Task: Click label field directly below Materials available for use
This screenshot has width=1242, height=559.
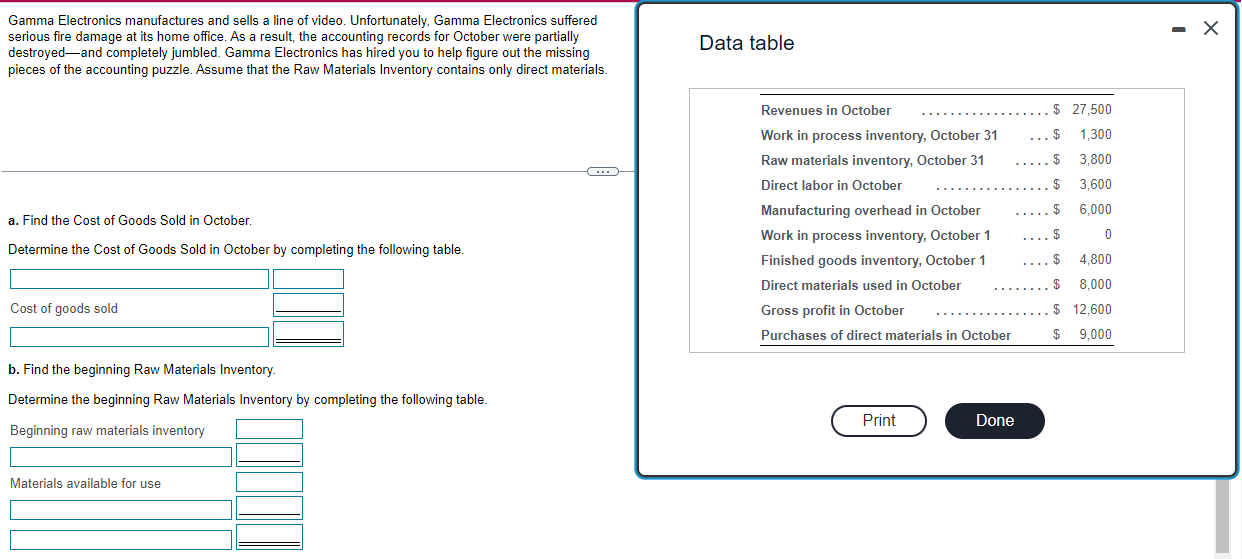Action: (121, 510)
